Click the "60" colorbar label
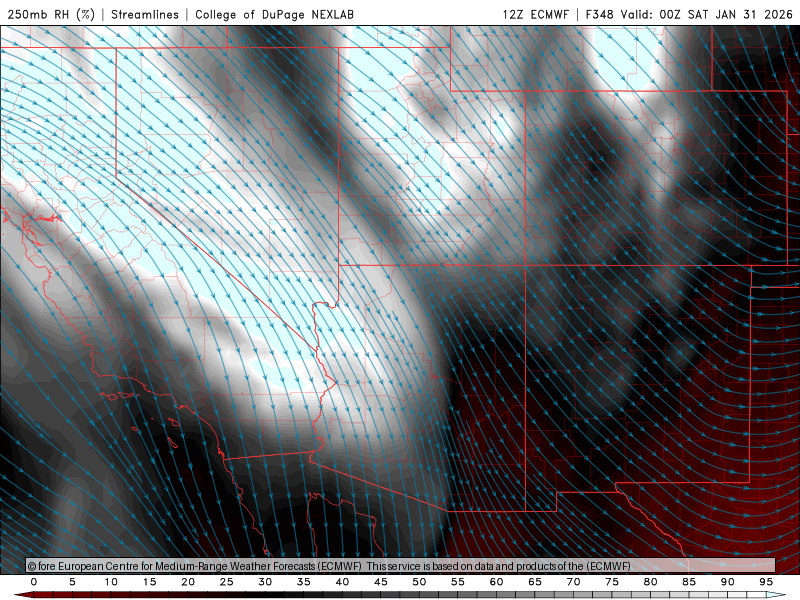Screen dimensions: 800x600 point(496,582)
